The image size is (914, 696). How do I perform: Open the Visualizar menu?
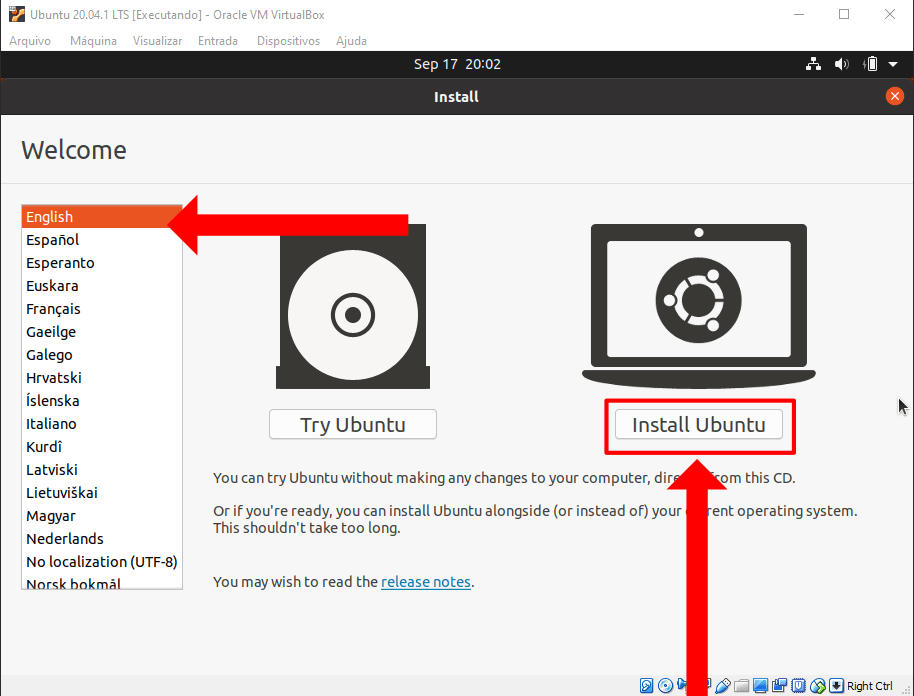(x=157, y=41)
